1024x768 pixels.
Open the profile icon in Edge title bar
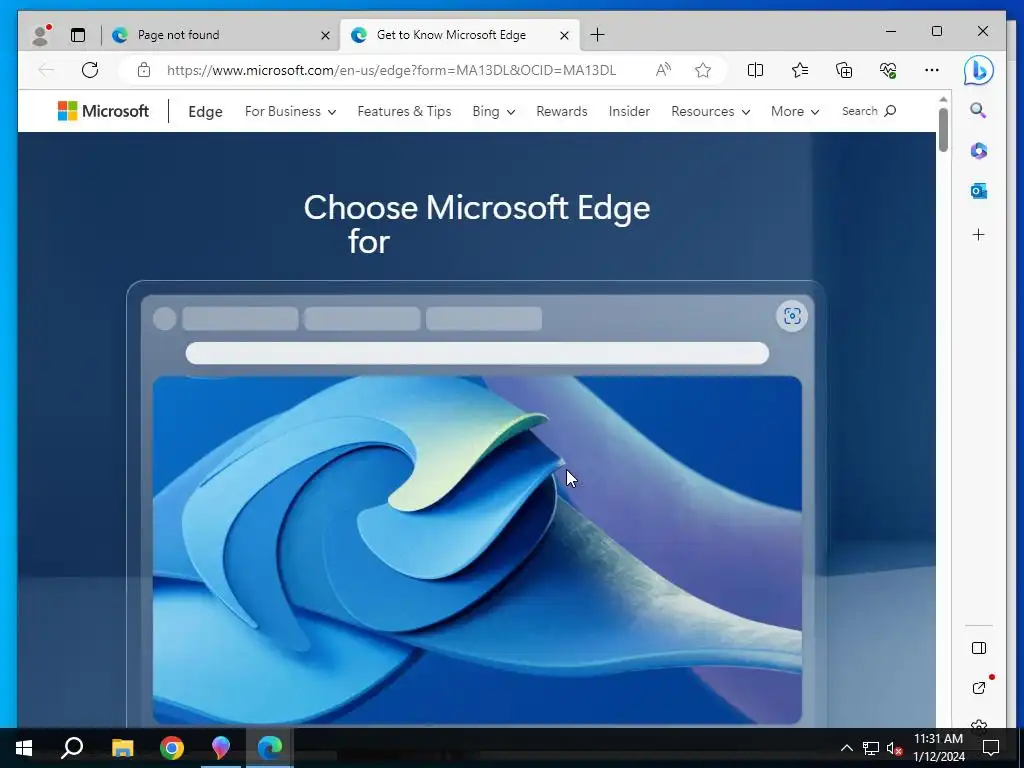[41, 35]
